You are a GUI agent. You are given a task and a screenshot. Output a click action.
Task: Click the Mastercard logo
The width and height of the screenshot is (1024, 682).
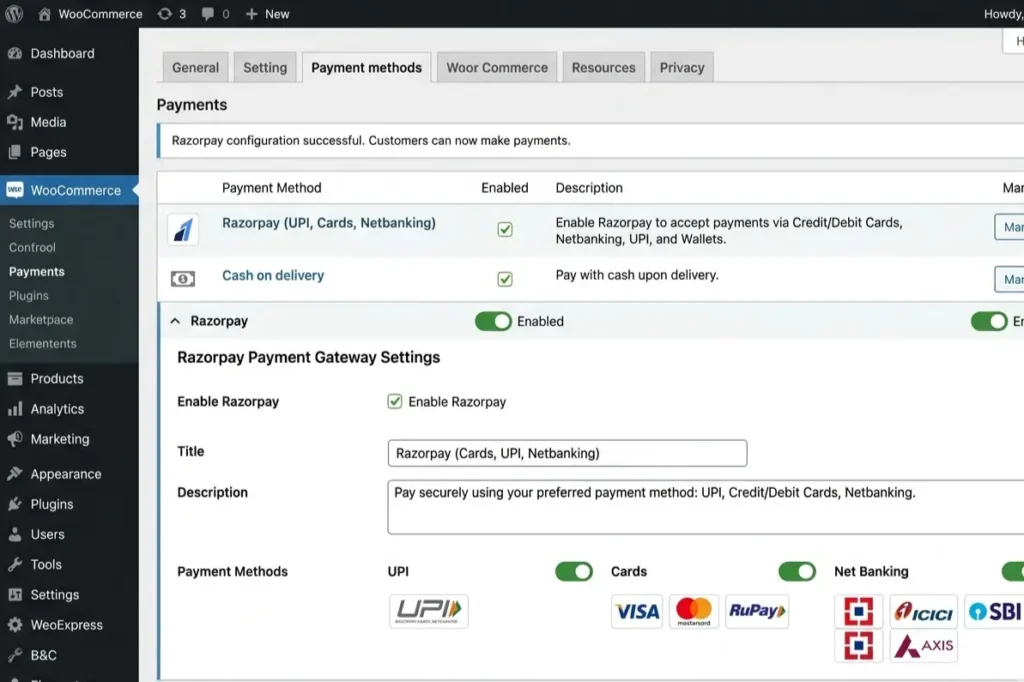(694, 611)
